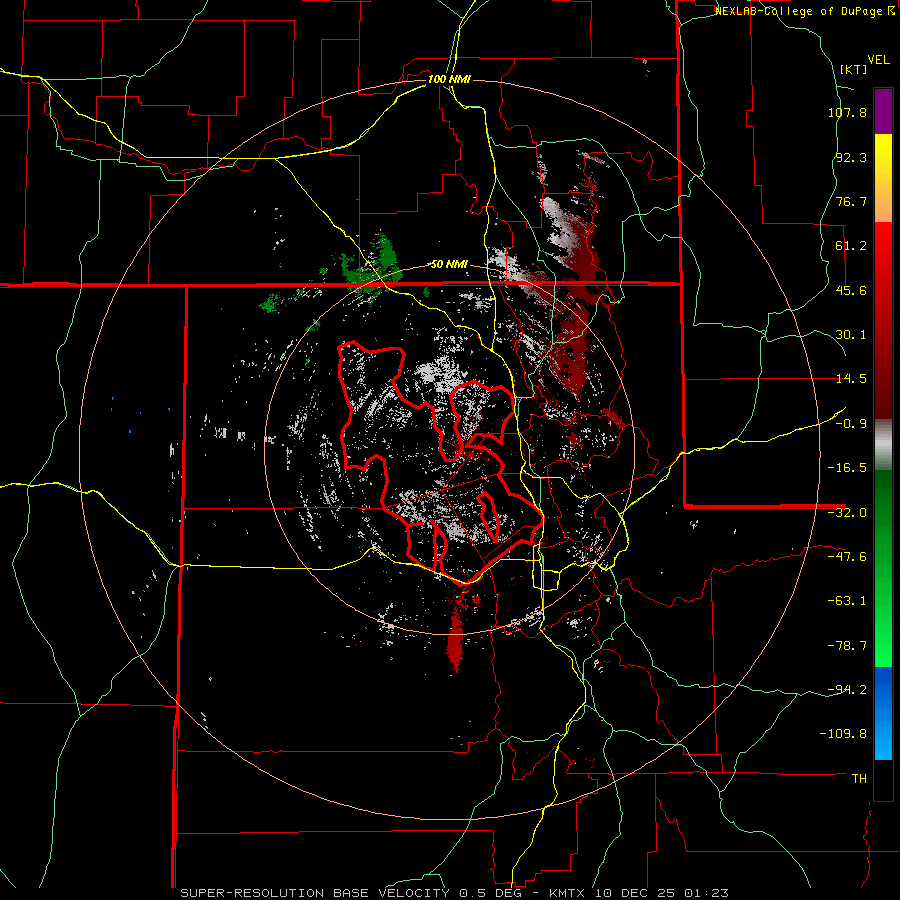Image resolution: width=900 pixels, height=900 pixels.
Task: Pick the gray-white segment of the color bar
Action: pyautogui.click(x=883, y=444)
